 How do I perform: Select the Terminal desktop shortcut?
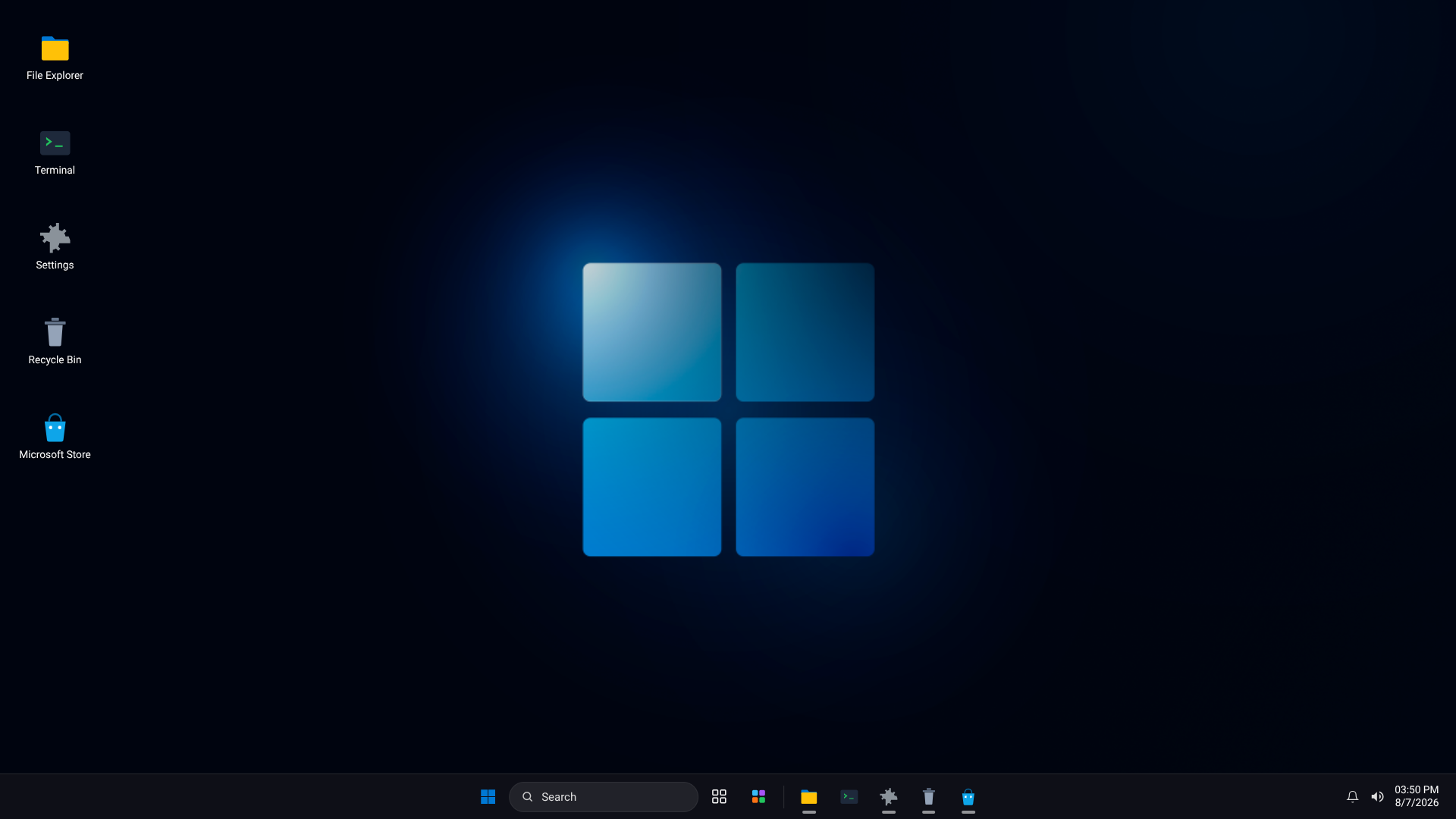click(x=55, y=152)
